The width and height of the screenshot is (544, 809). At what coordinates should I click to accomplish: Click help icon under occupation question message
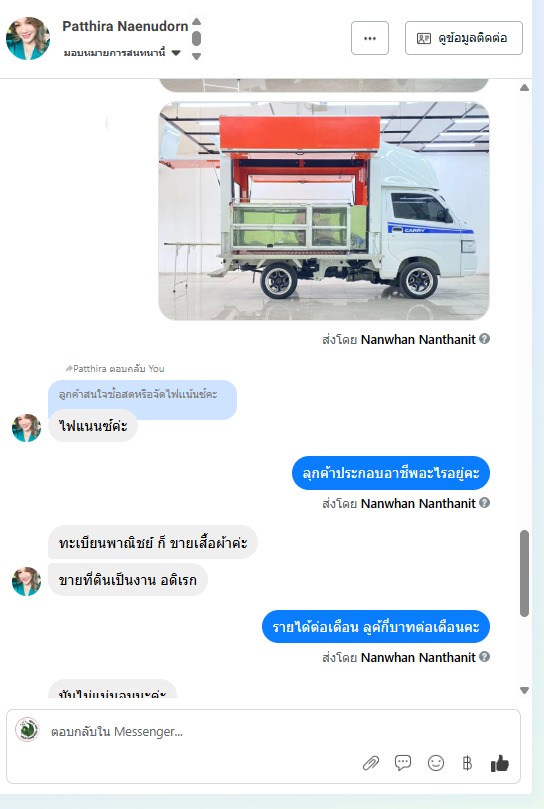[484, 503]
